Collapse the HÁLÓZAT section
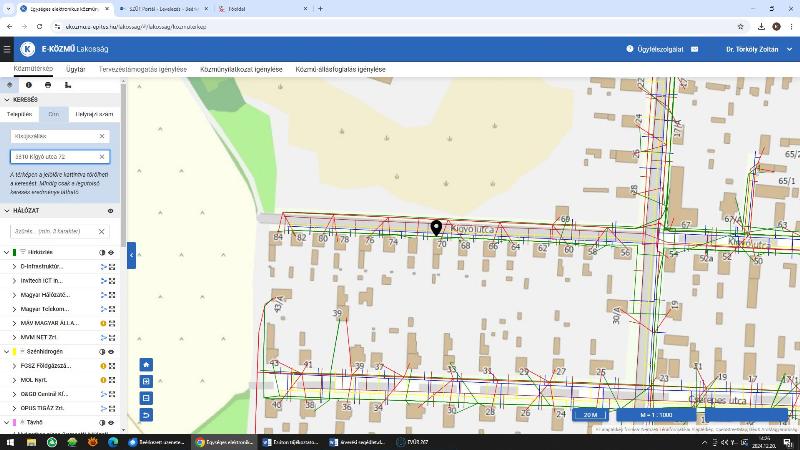 point(7,211)
